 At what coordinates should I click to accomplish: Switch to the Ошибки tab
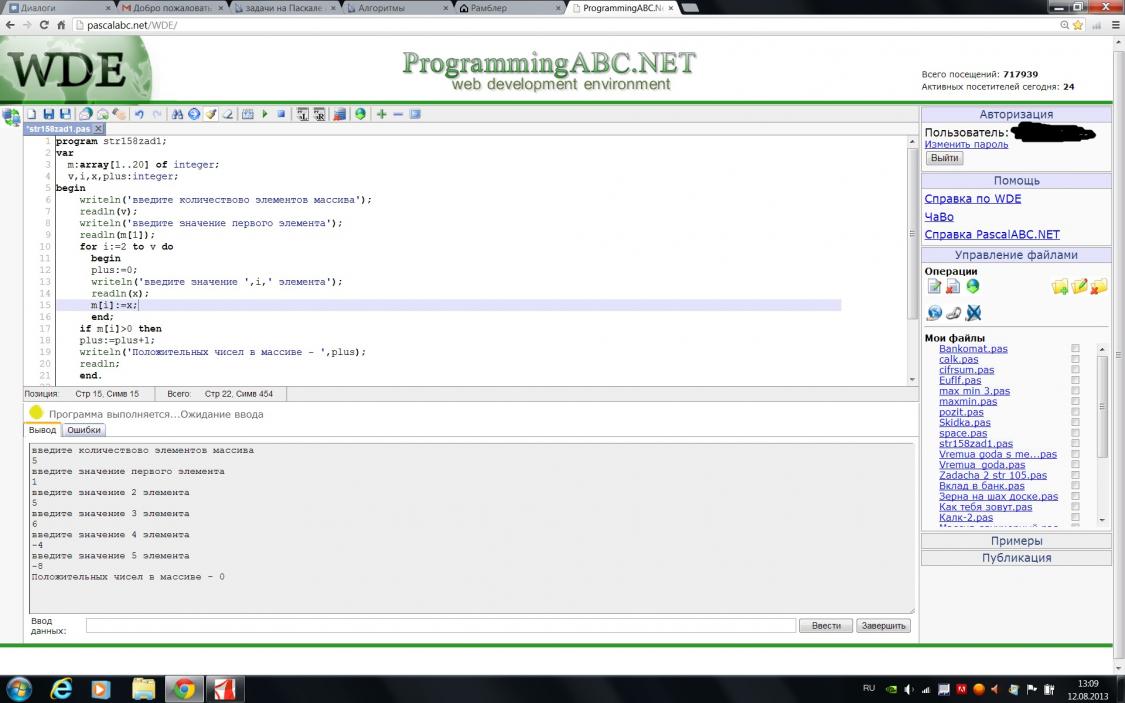[x=84, y=430]
